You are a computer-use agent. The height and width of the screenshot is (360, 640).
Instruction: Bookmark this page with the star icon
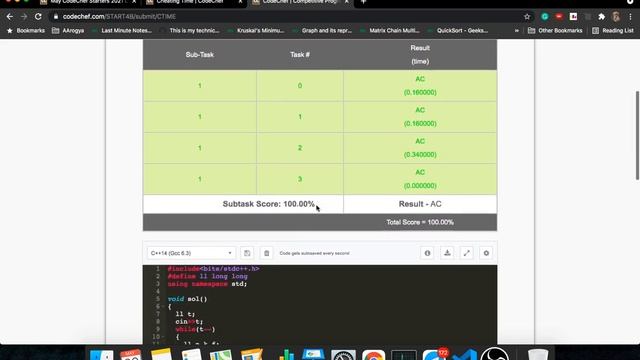527,17
